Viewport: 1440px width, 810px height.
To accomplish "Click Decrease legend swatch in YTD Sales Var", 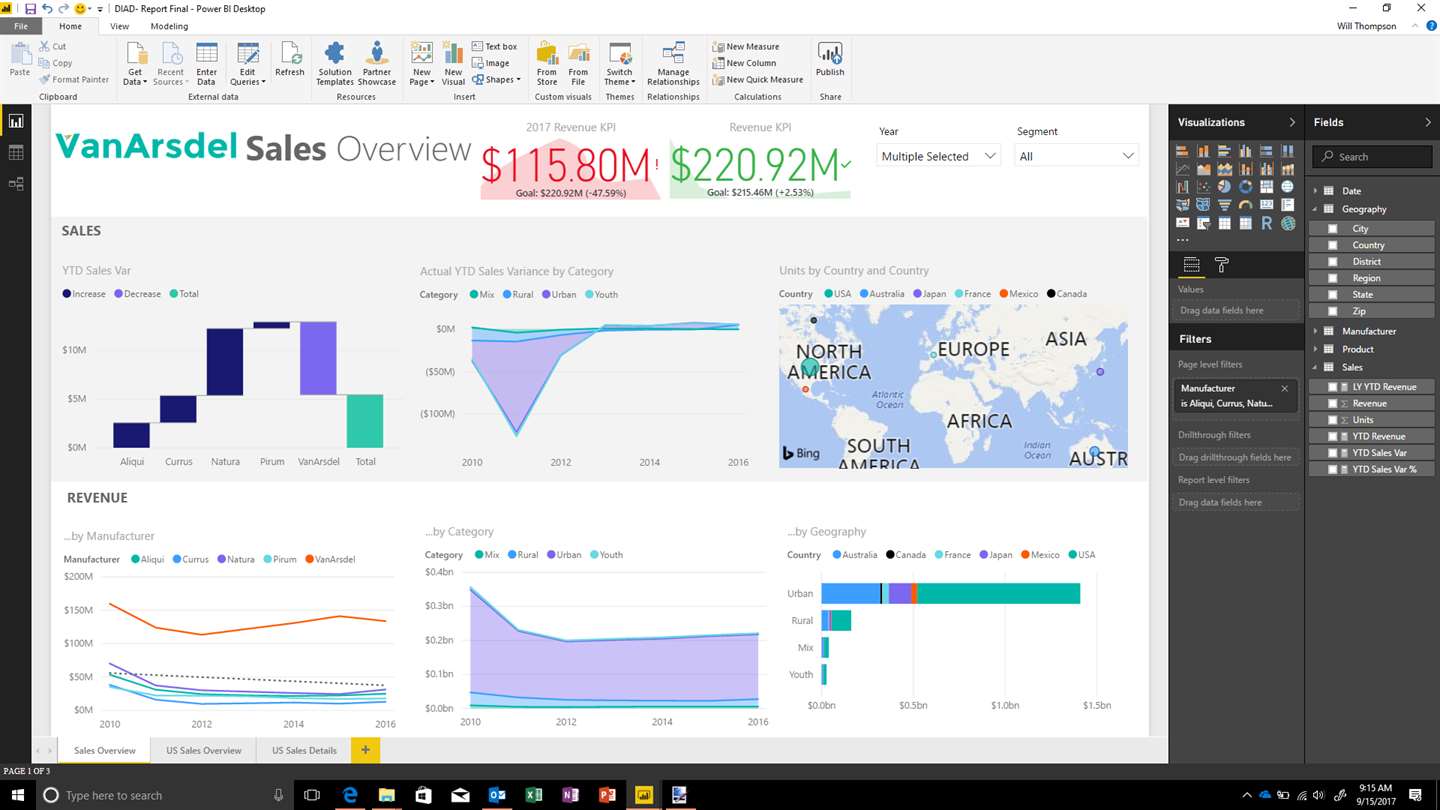I will tap(119, 294).
